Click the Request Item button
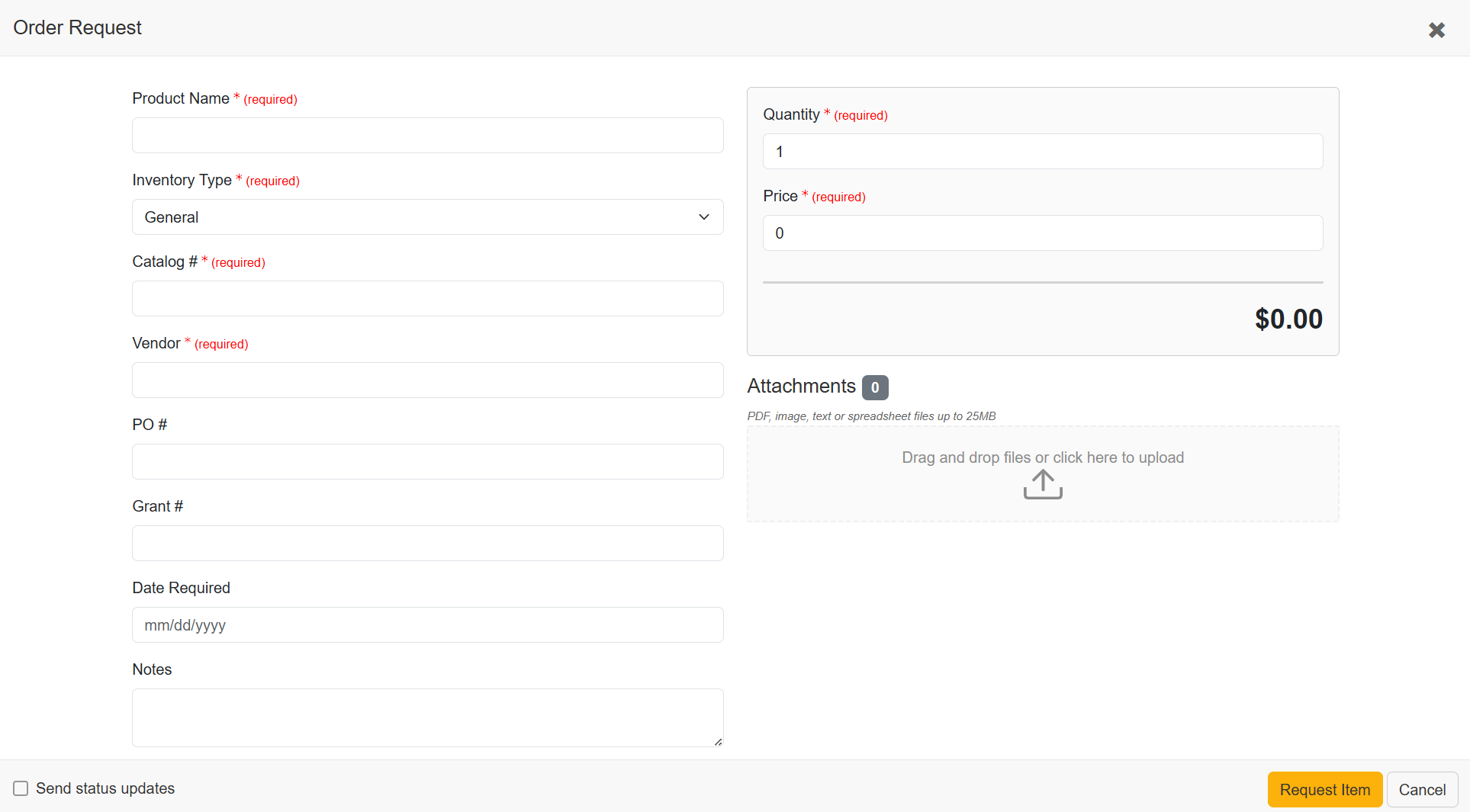Viewport: 1470px width, 812px height. [x=1324, y=789]
